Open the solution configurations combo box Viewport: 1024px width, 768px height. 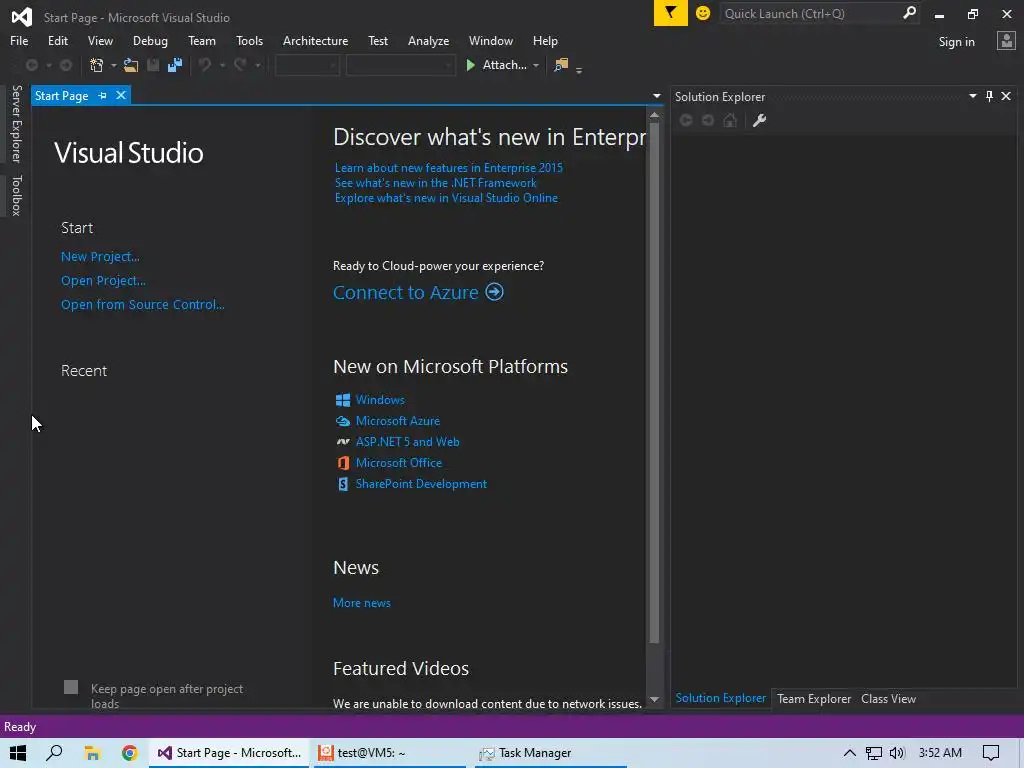(307, 65)
